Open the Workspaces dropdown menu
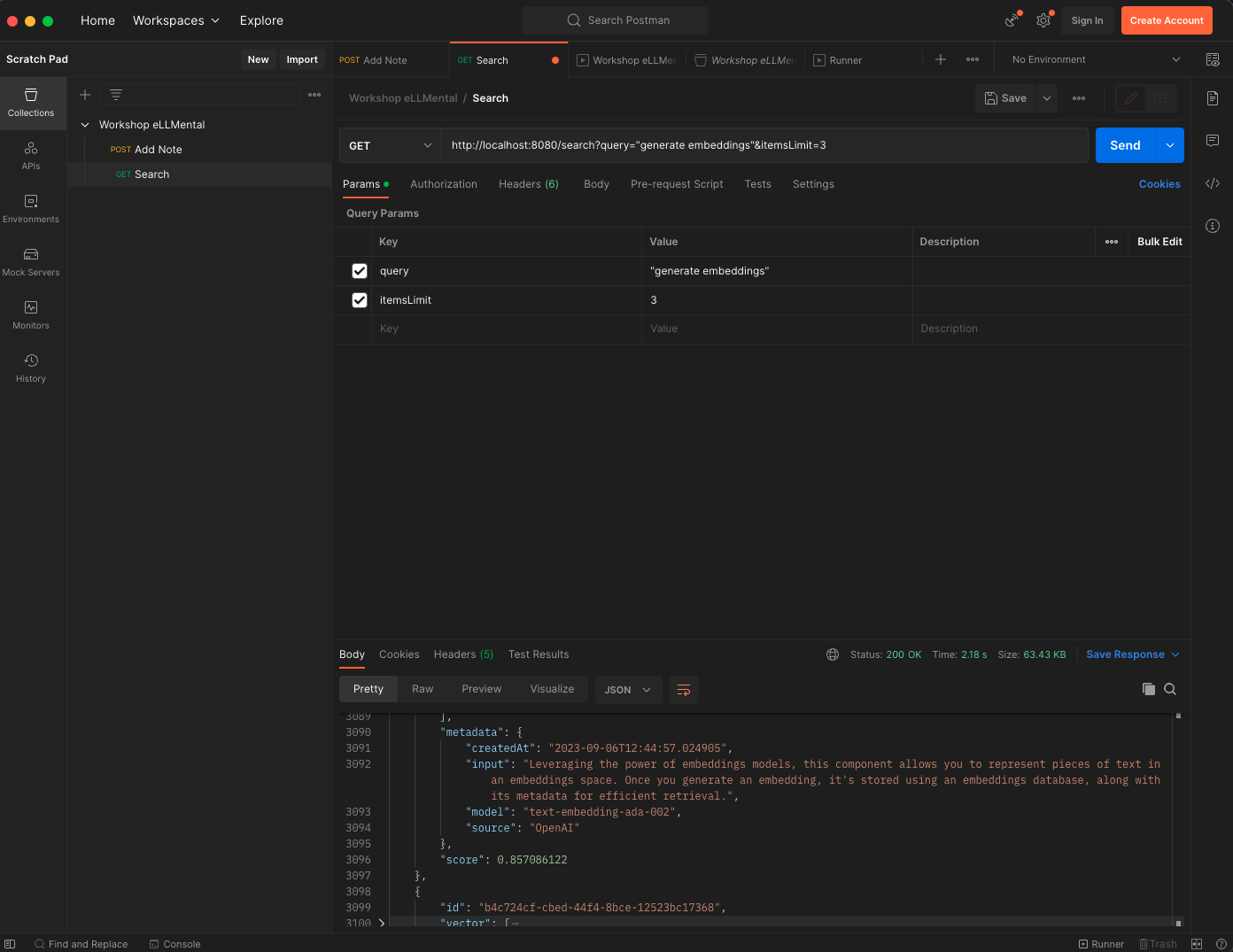Viewport: 1233px width, 952px height. [x=176, y=20]
